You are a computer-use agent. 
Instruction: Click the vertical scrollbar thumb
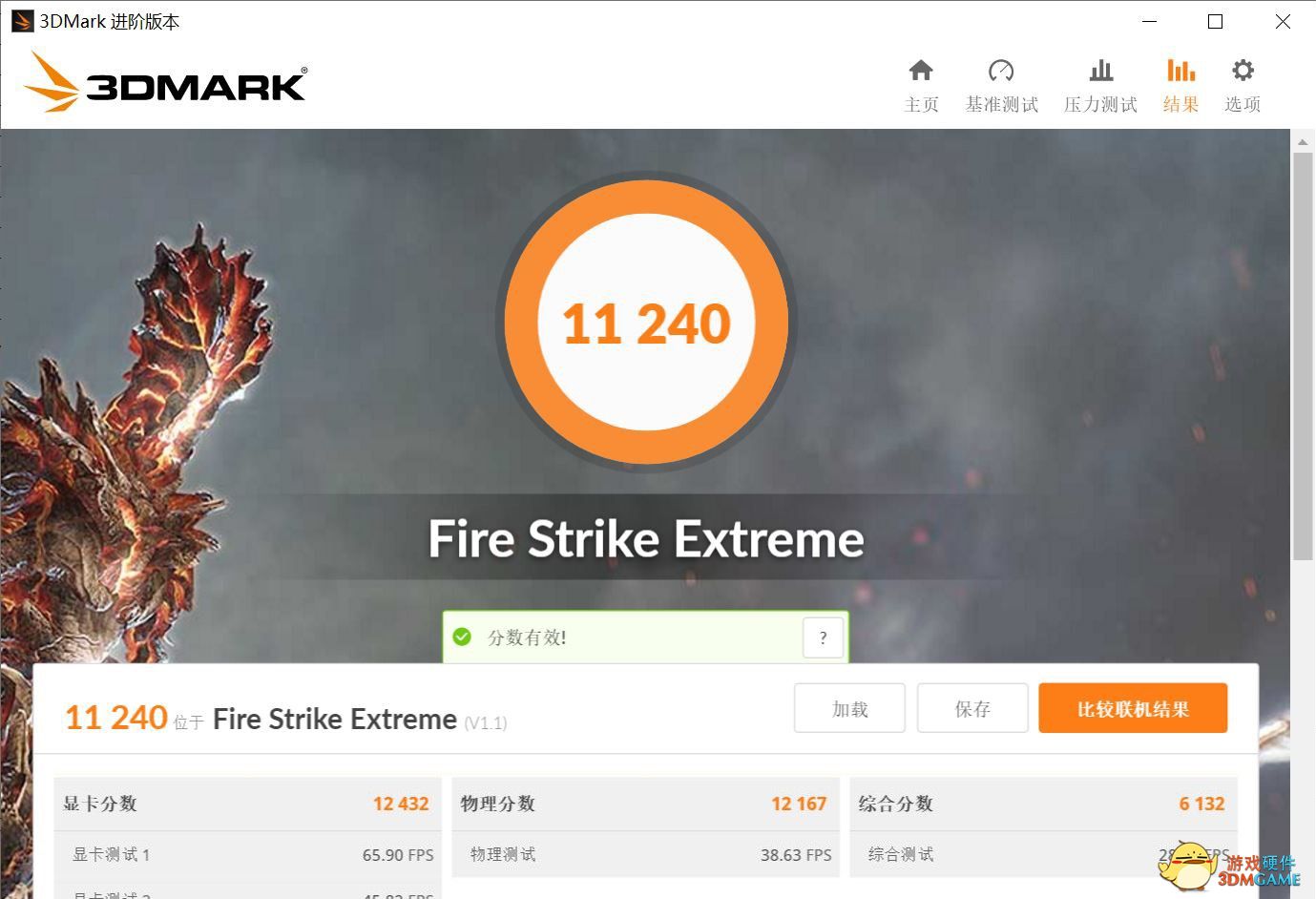point(1303,356)
